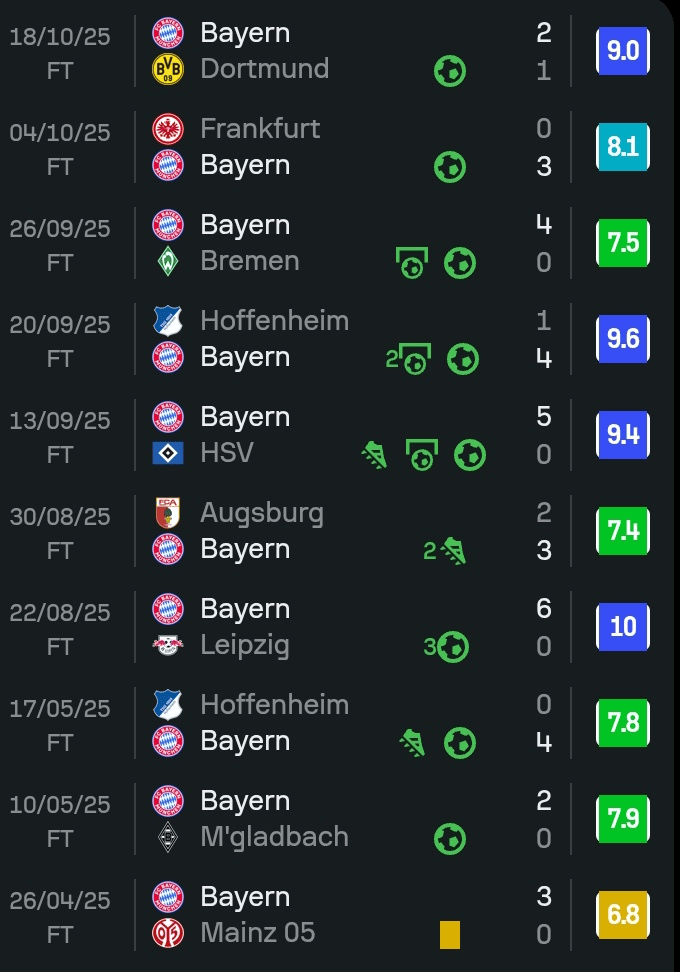Click penalty goal icon in Bremen match
Image resolution: width=680 pixels, height=972 pixels.
[412, 263]
